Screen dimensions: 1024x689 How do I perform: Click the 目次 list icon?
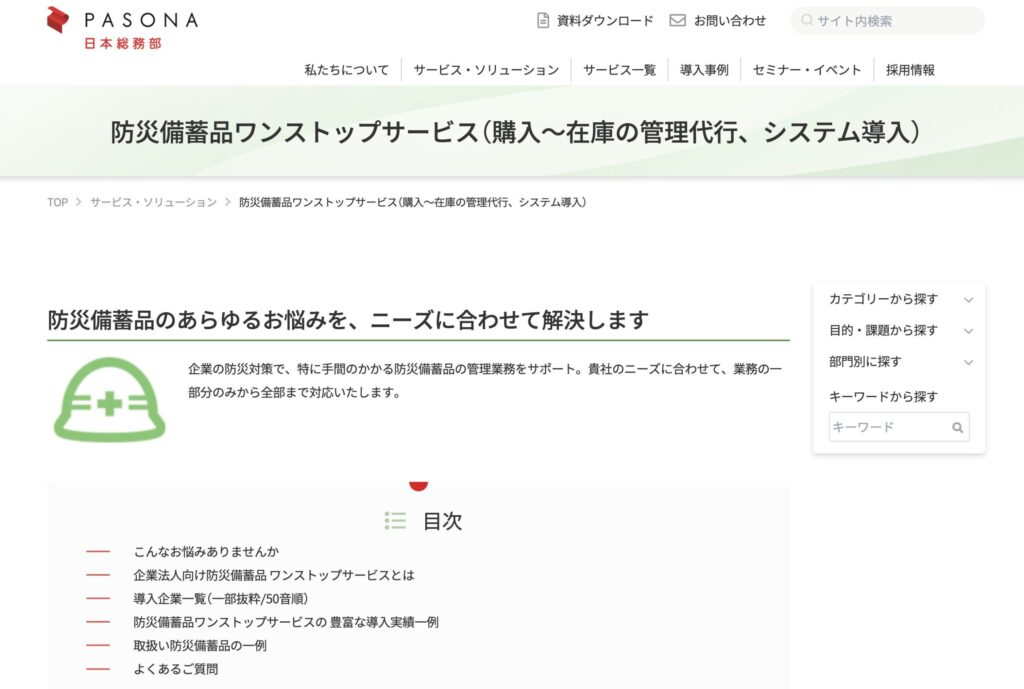pyautogui.click(x=395, y=521)
